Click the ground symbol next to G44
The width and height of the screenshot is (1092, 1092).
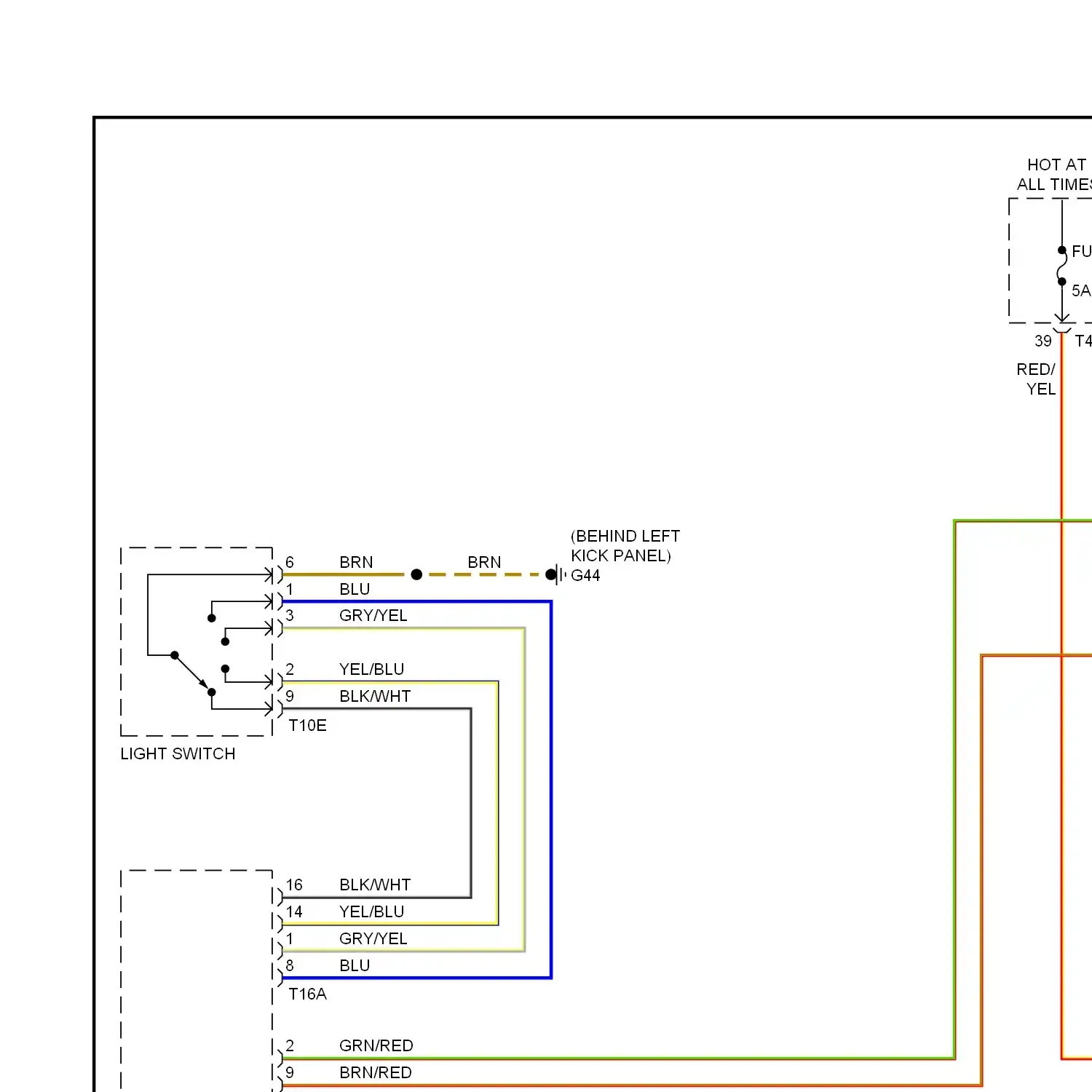pos(559,574)
